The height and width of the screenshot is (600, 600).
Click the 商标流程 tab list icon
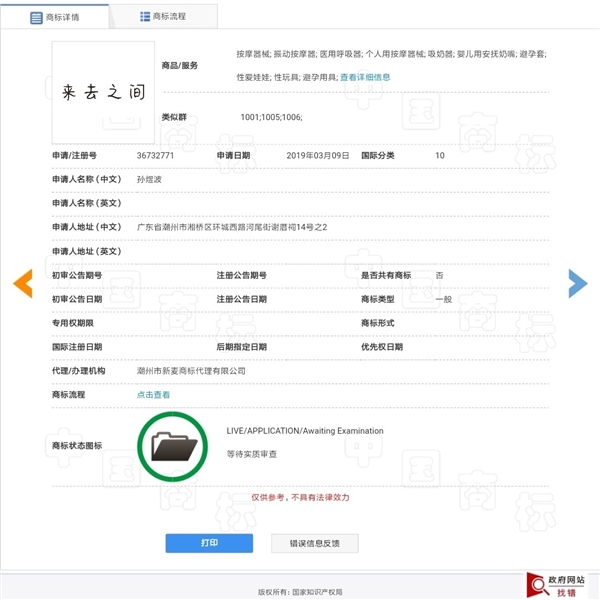click(144, 17)
